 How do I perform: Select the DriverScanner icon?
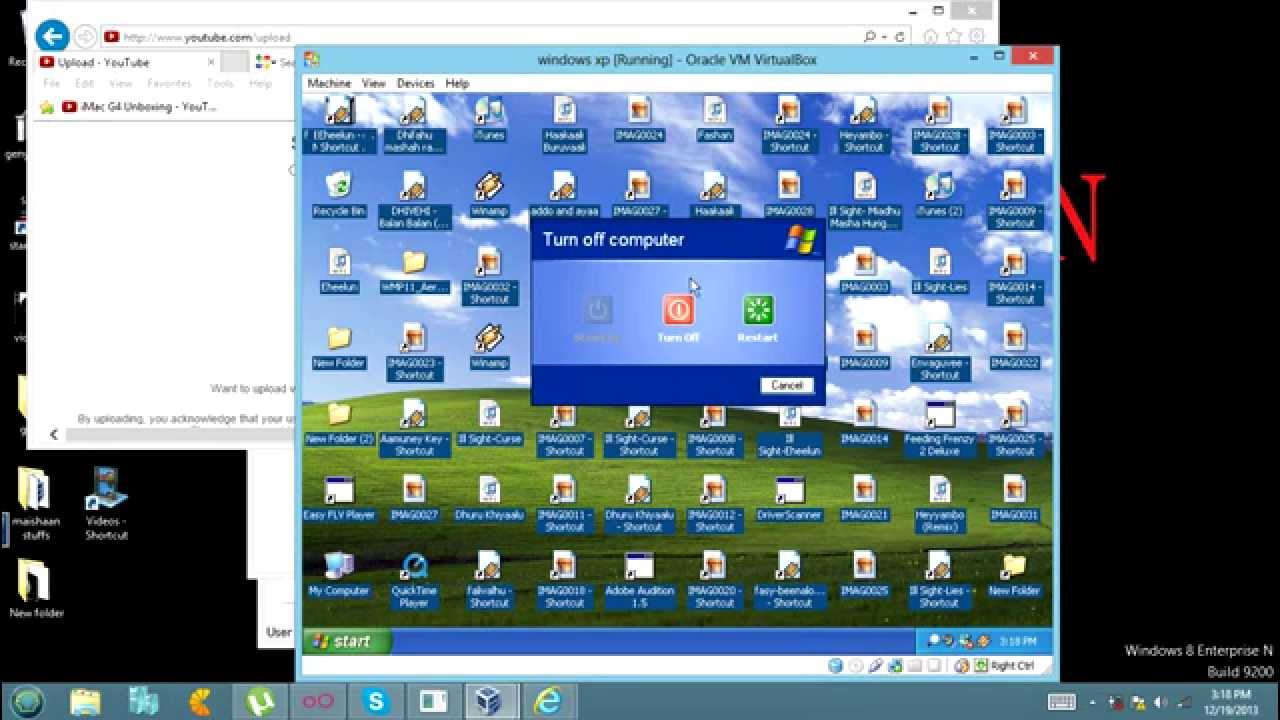click(789, 497)
